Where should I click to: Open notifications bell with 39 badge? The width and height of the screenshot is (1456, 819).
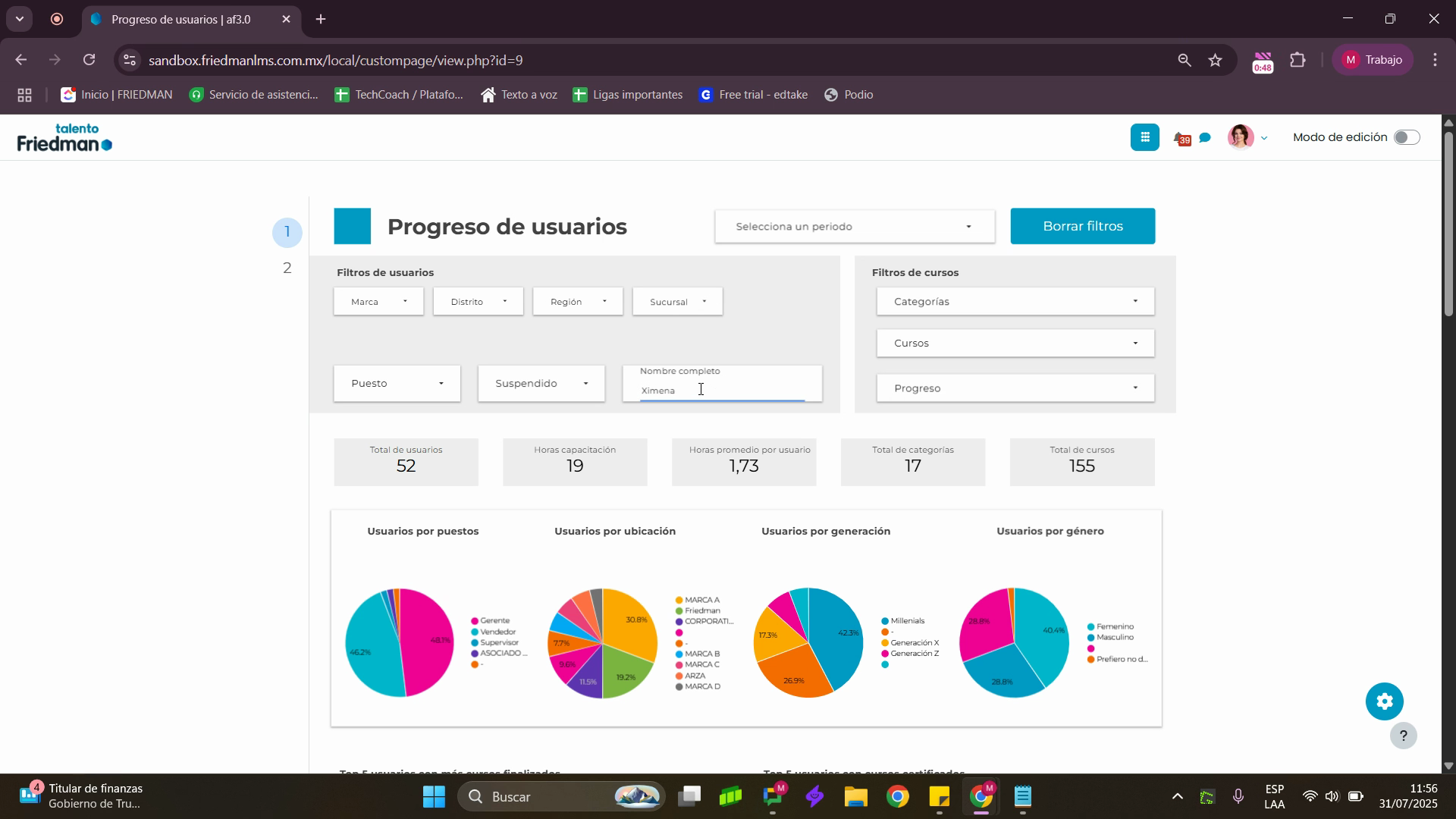click(1181, 138)
